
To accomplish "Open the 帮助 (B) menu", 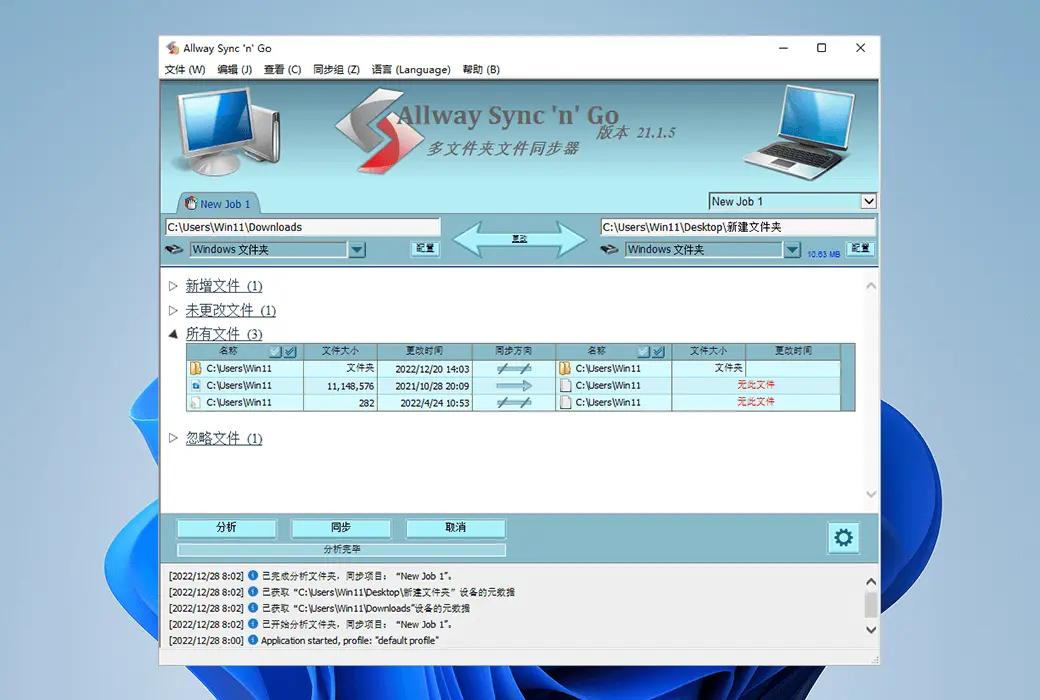I will [481, 70].
